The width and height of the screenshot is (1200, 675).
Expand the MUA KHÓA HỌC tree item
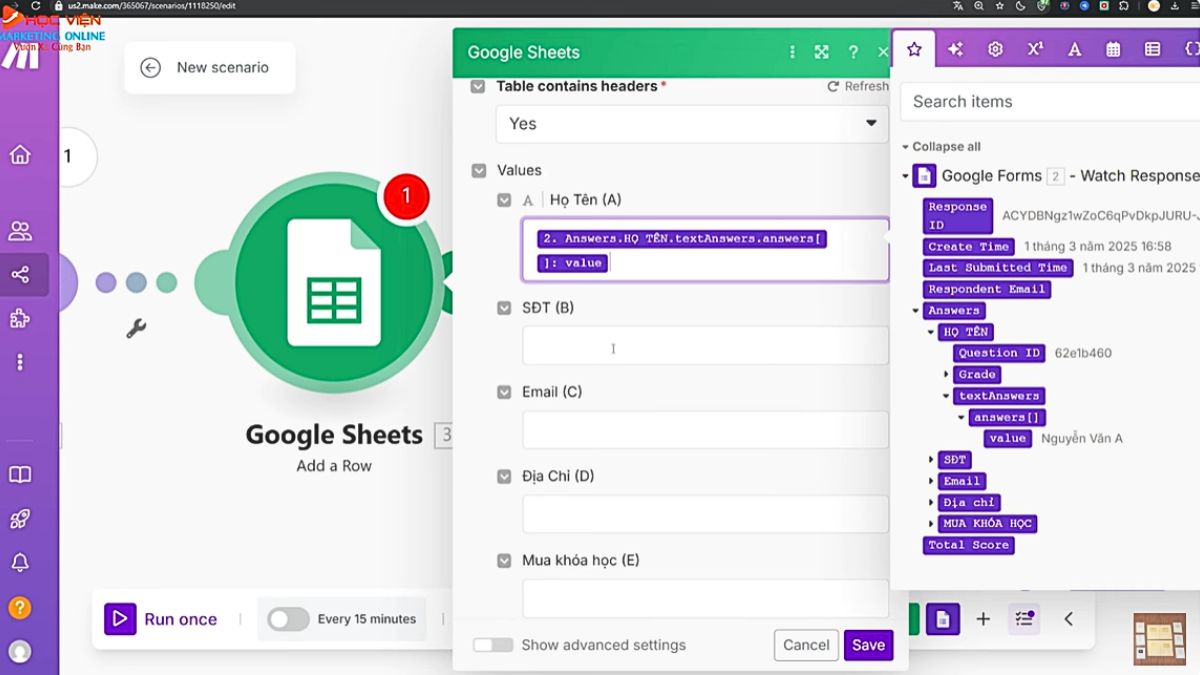point(932,524)
